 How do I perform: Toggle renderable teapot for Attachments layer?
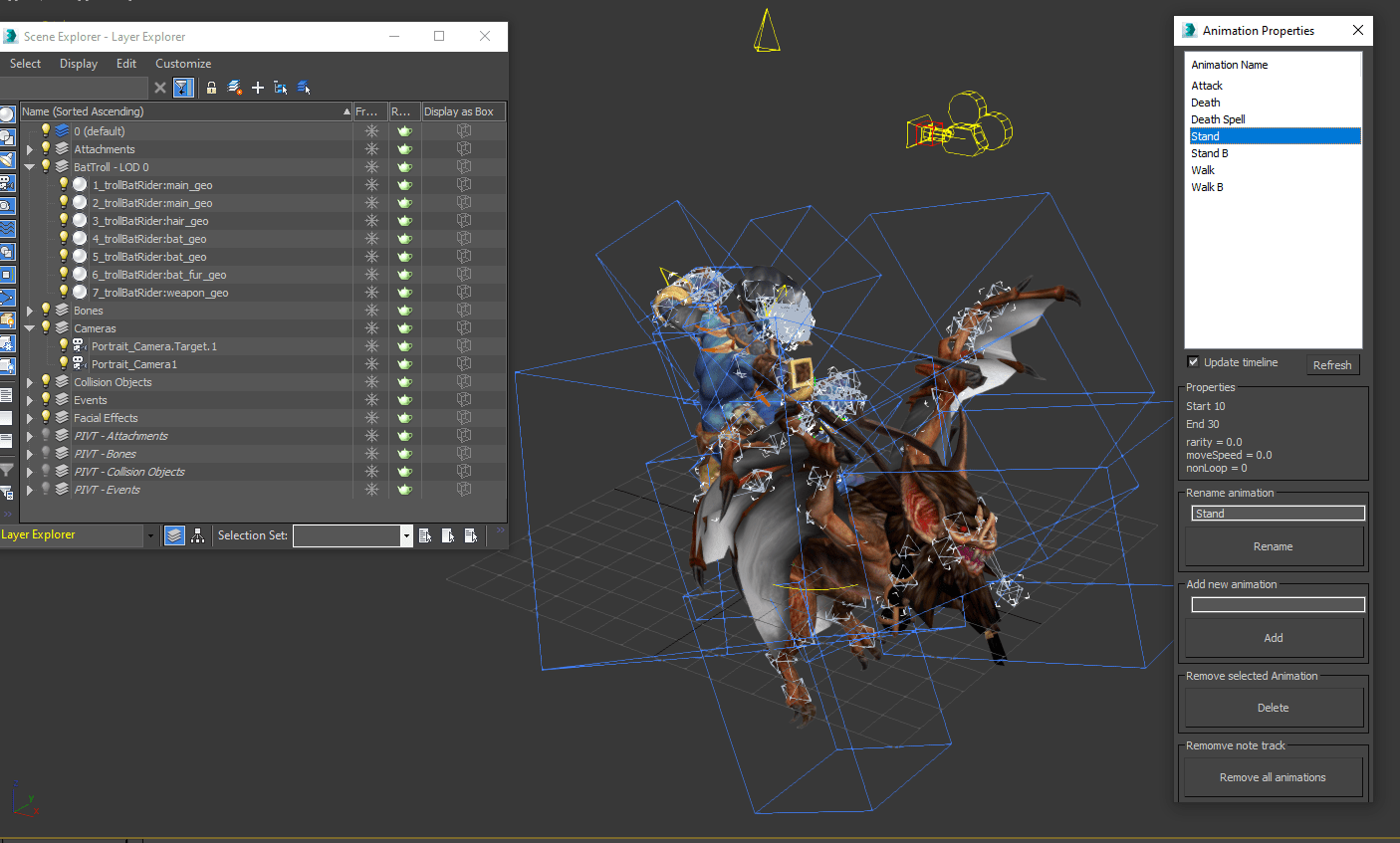[404, 149]
